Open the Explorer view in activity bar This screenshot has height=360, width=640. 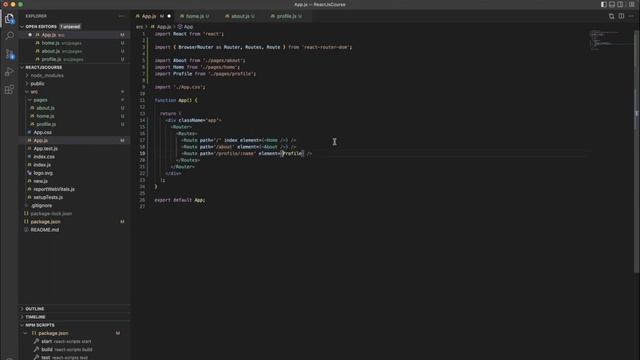9,18
